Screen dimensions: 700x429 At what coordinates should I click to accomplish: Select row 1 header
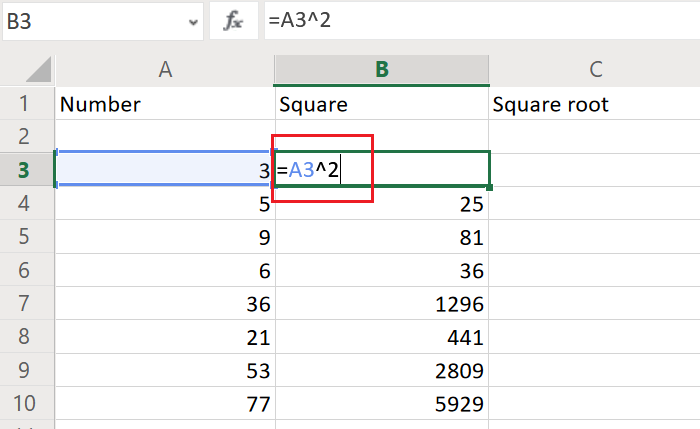click(27, 104)
